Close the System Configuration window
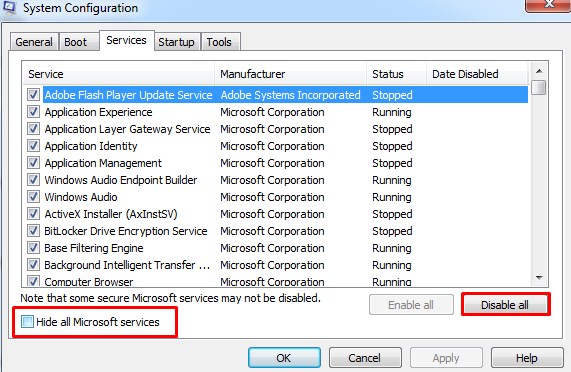The width and height of the screenshot is (571, 372). [x=548, y=5]
